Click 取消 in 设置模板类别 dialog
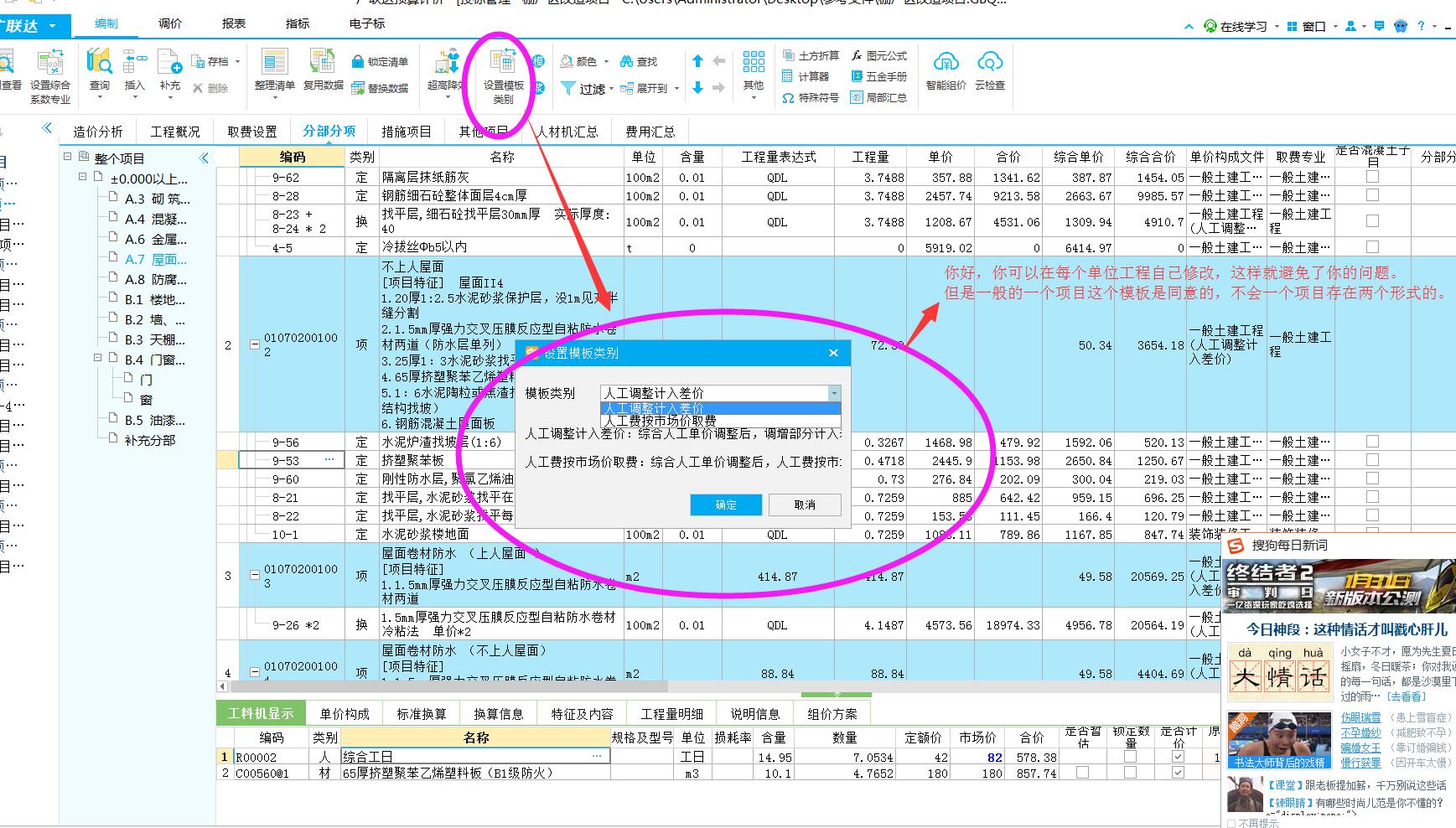Screen dimensions: 1456x828 [805, 505]
